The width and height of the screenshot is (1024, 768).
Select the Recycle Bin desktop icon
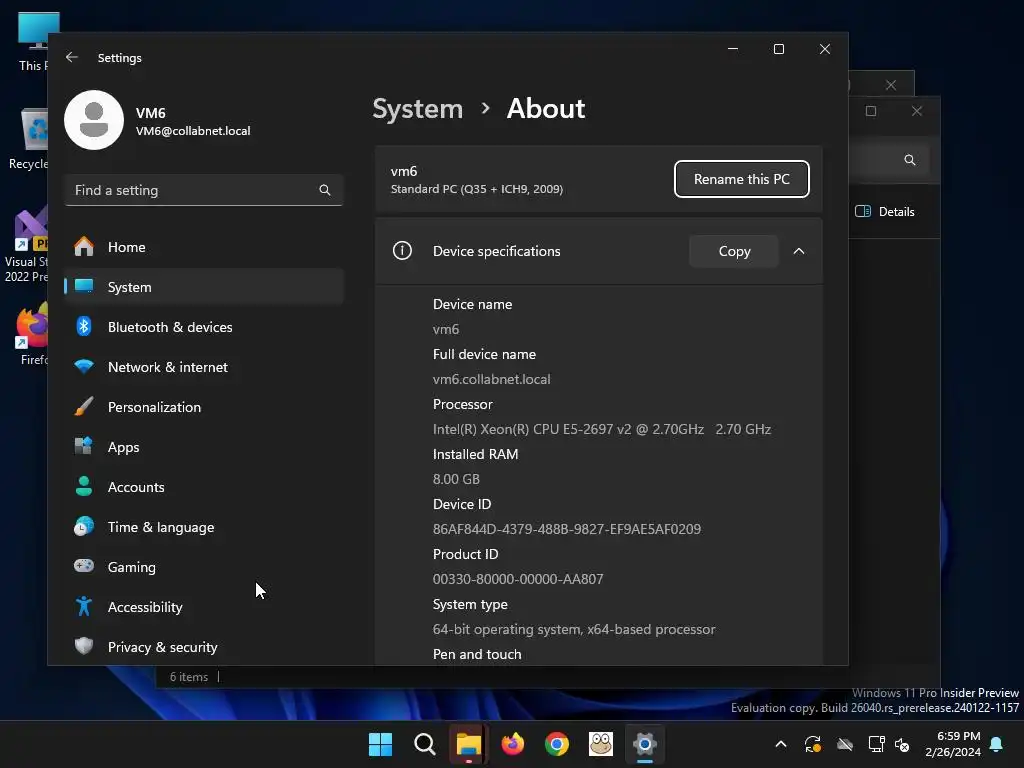[29, 138]
